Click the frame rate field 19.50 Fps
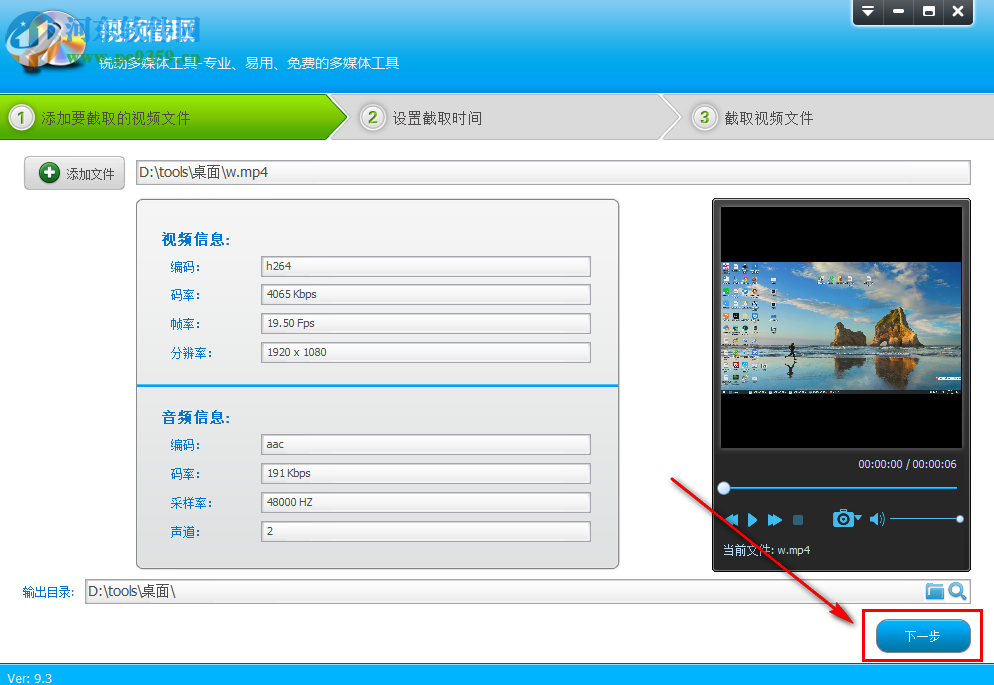The width and height of the screenshot is (994, 685). [x=425, y=323]
